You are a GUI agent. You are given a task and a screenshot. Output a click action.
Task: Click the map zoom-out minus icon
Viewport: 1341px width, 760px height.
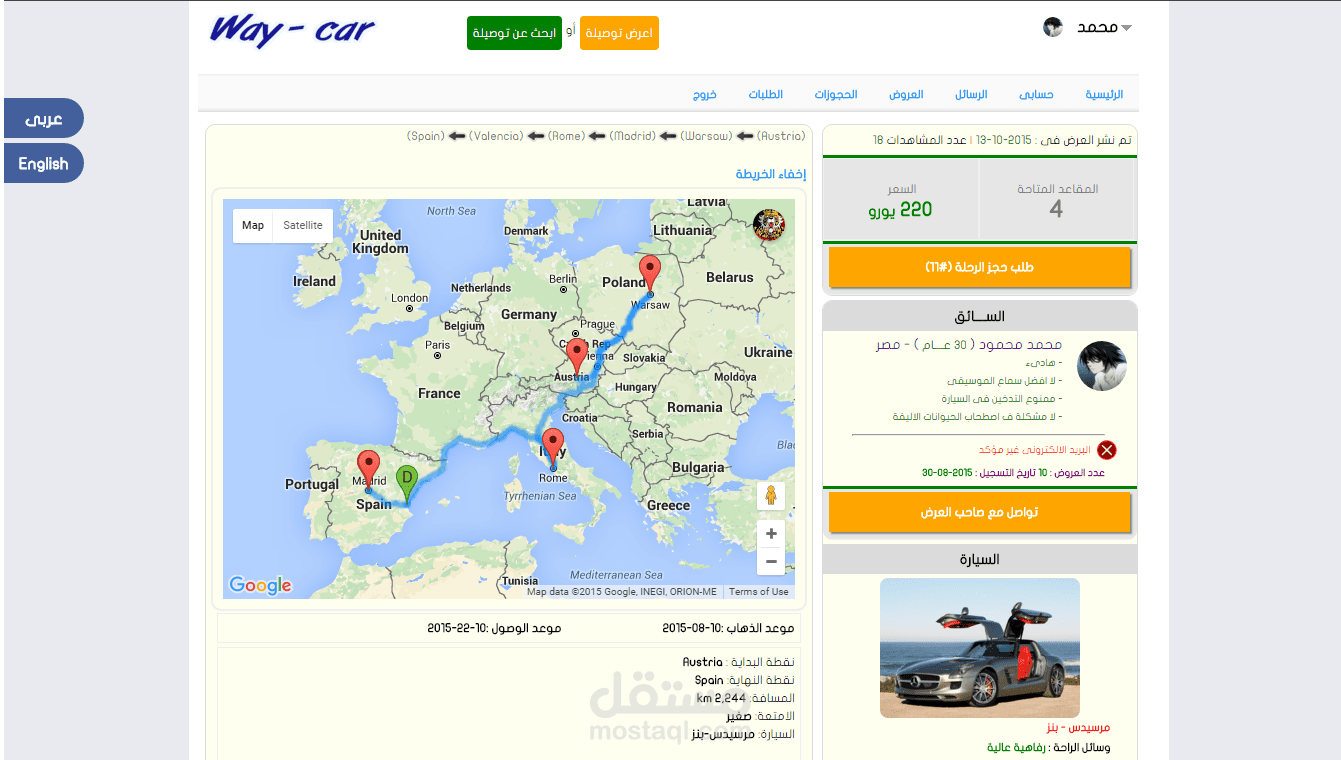(770, 561)
